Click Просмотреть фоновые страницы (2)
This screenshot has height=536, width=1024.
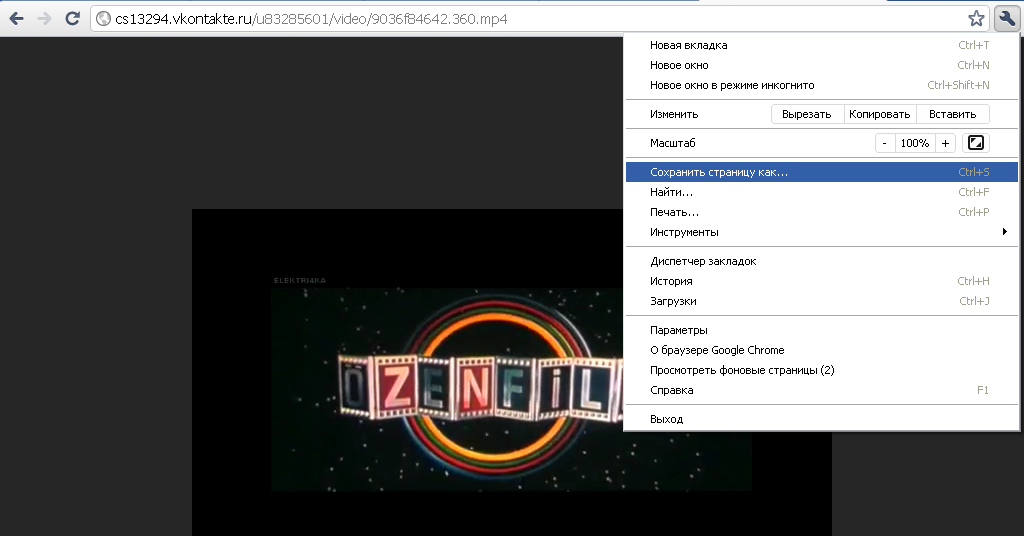coord(822,370)
